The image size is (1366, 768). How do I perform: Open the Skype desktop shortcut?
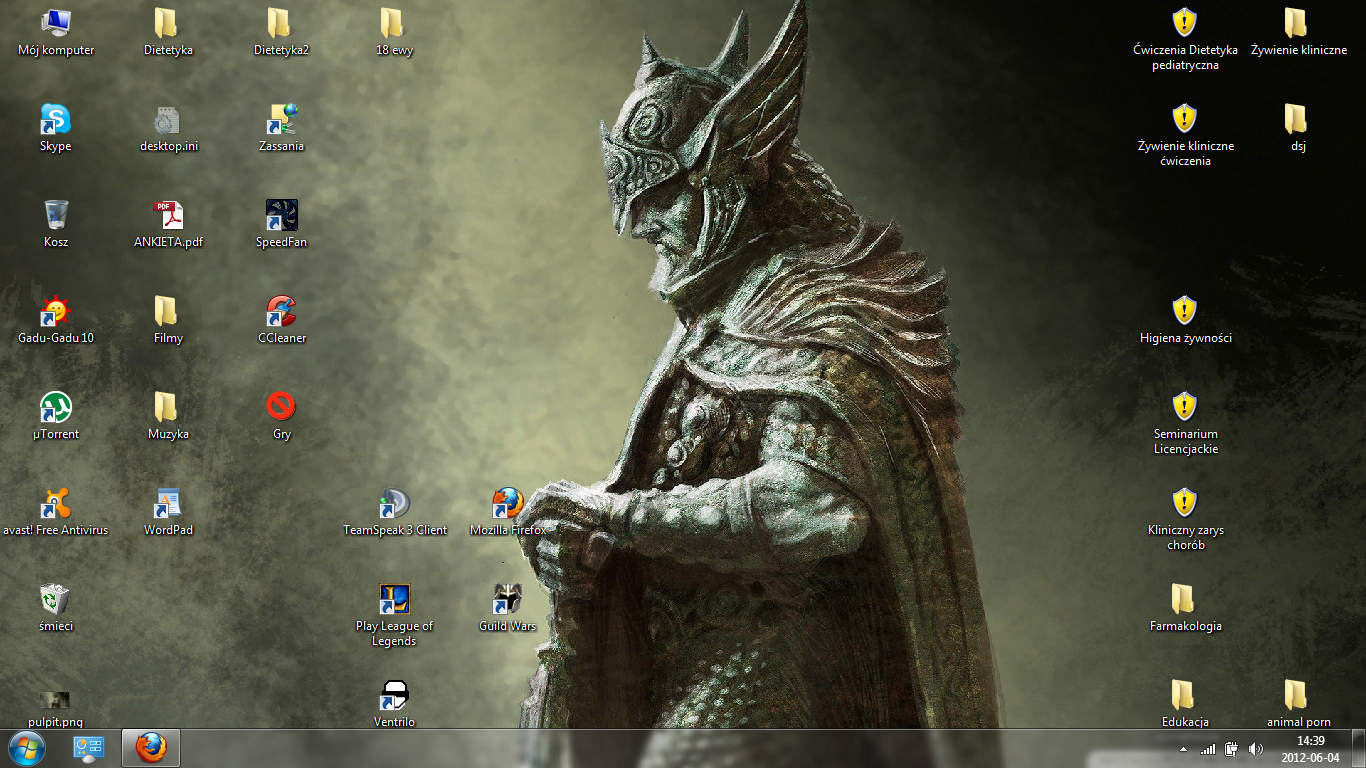click(56, 121)
